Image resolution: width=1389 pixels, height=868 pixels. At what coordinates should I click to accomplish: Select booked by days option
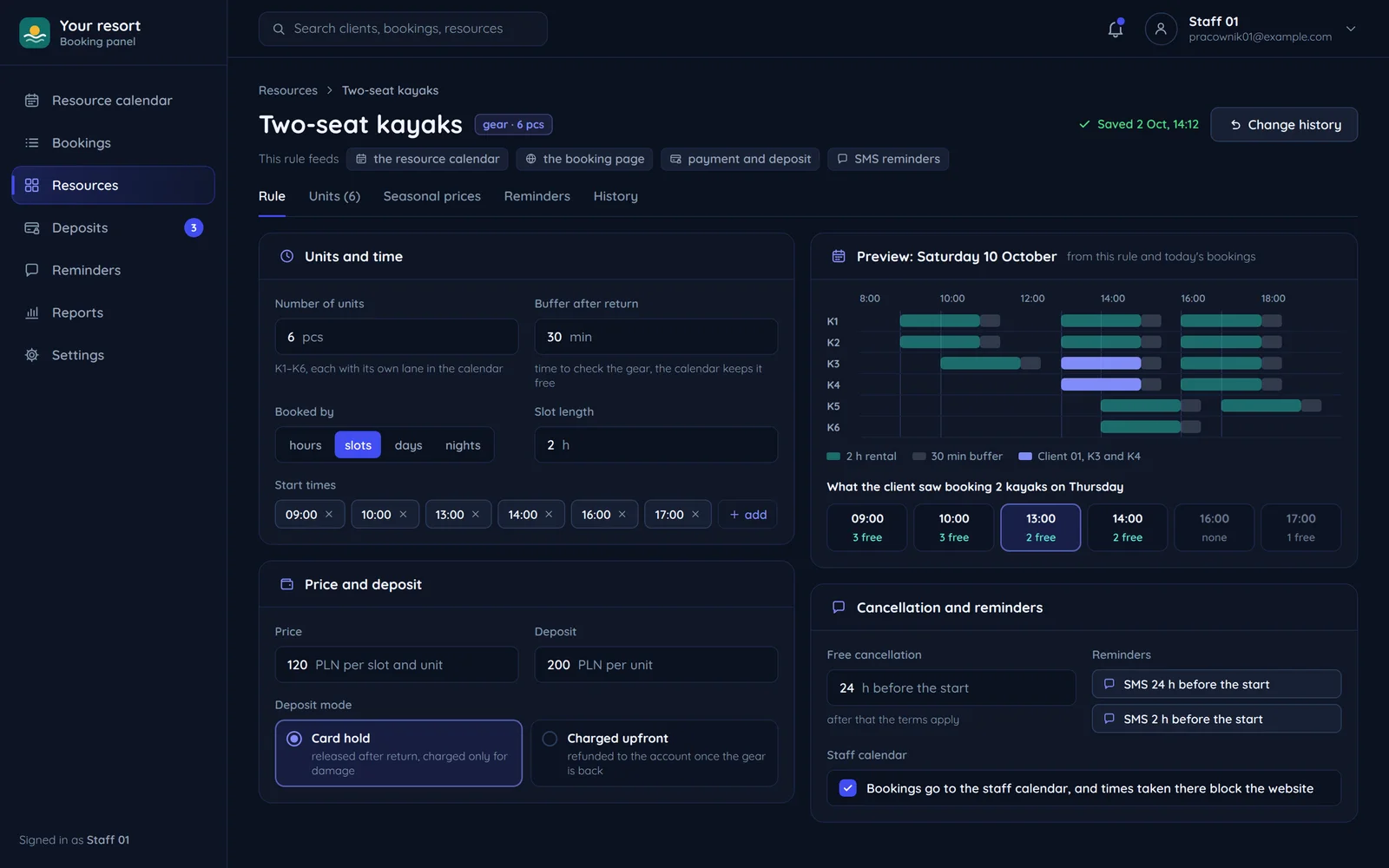point(408,445)
